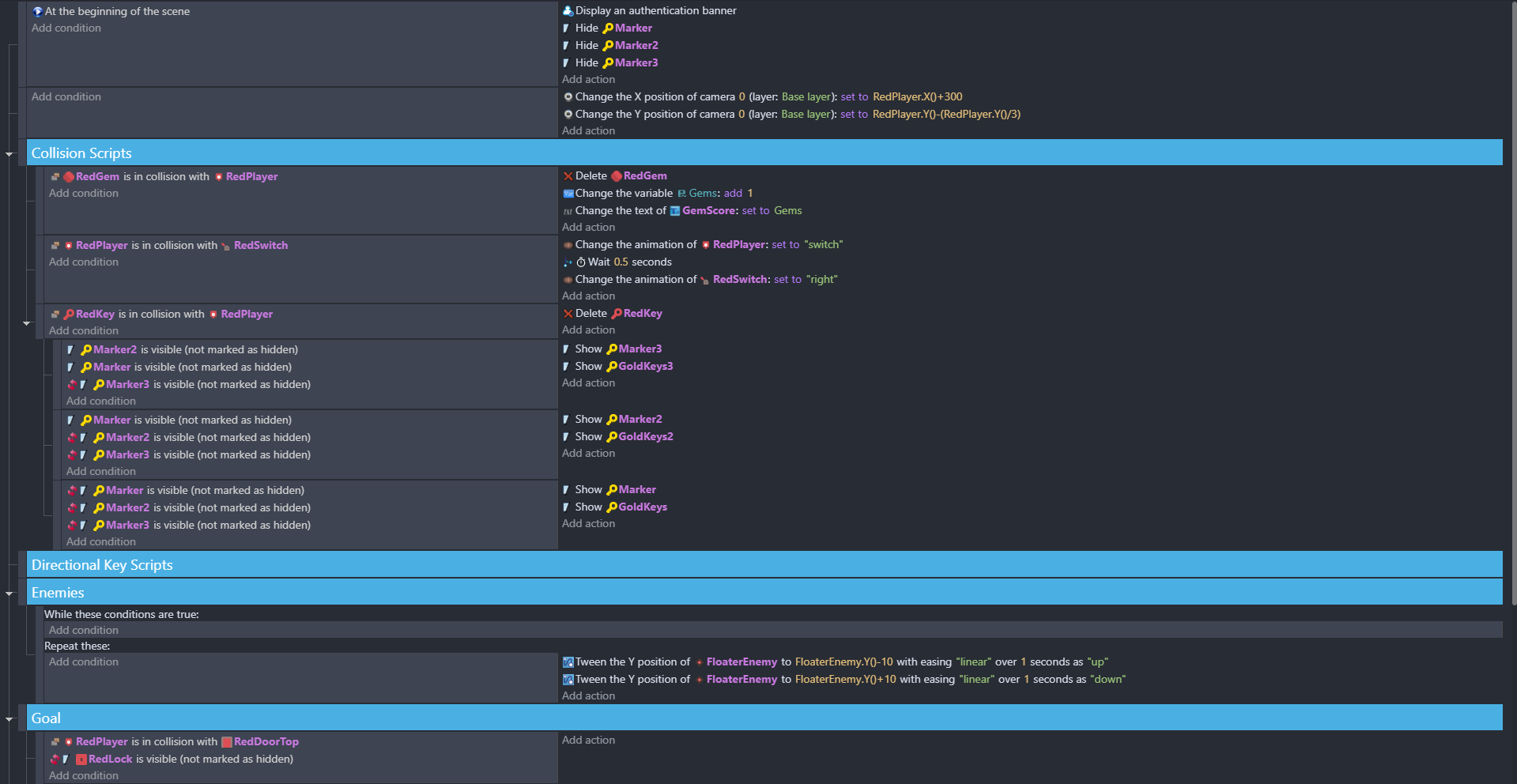Click the Tween icon for the "up" action
The height and width of the screenshot is (784, 1517).
pyautogui.click(x=568, y=662)
